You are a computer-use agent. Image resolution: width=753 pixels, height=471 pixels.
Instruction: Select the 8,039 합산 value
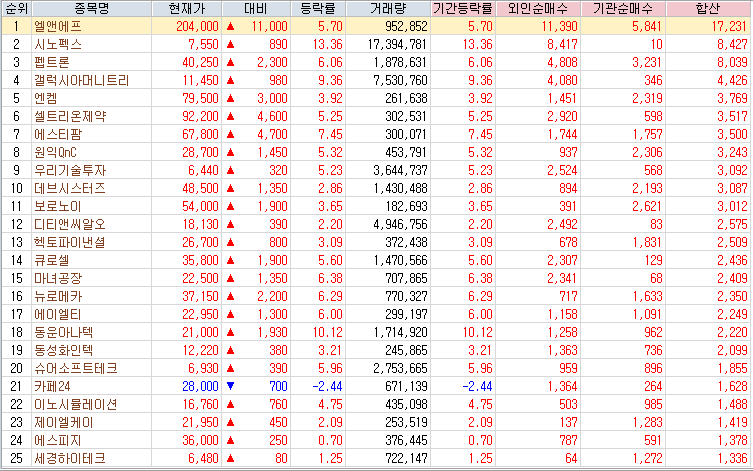732,62
